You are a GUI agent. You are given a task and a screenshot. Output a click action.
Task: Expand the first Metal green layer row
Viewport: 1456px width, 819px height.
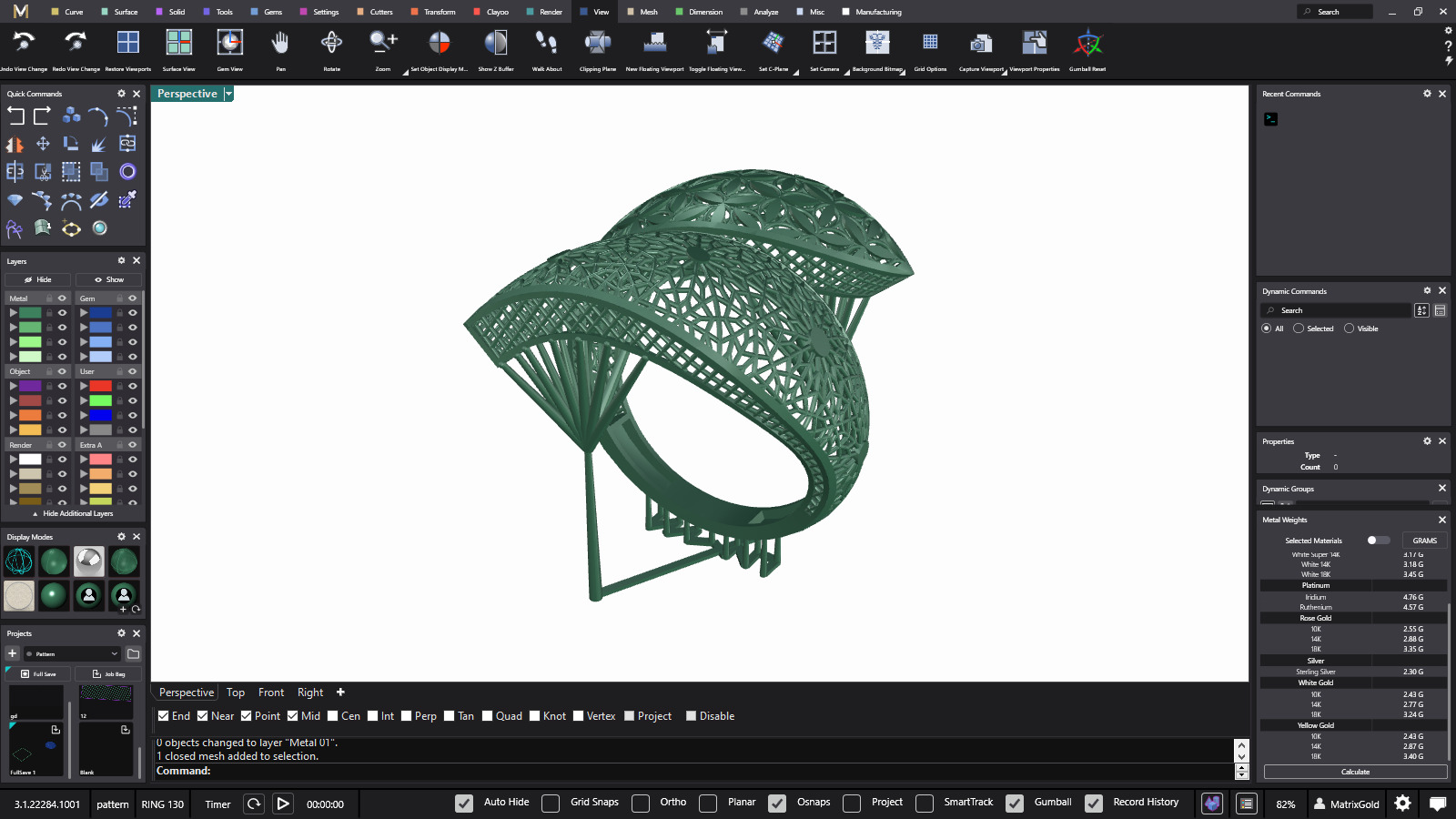(x=13, y=313)
